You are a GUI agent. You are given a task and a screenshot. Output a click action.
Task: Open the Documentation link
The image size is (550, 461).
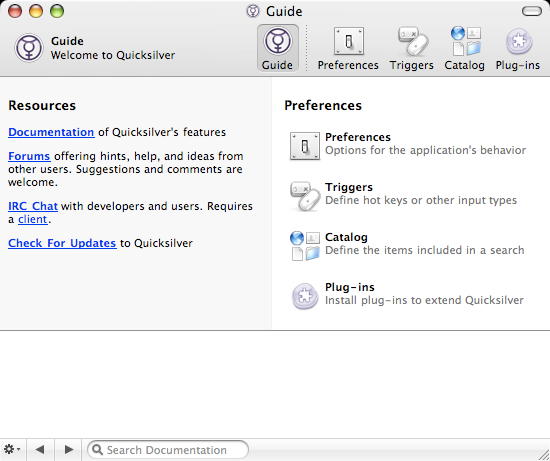[x=51, y=132]
